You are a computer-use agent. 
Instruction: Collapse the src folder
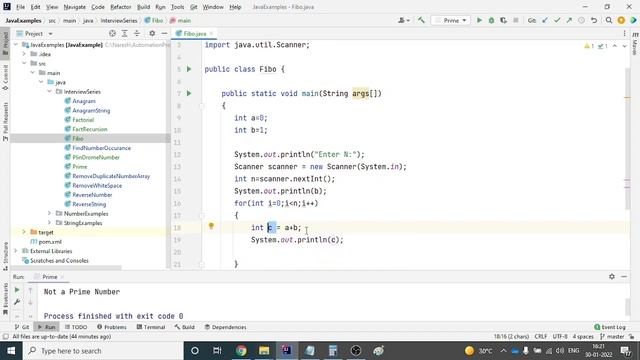24,63
